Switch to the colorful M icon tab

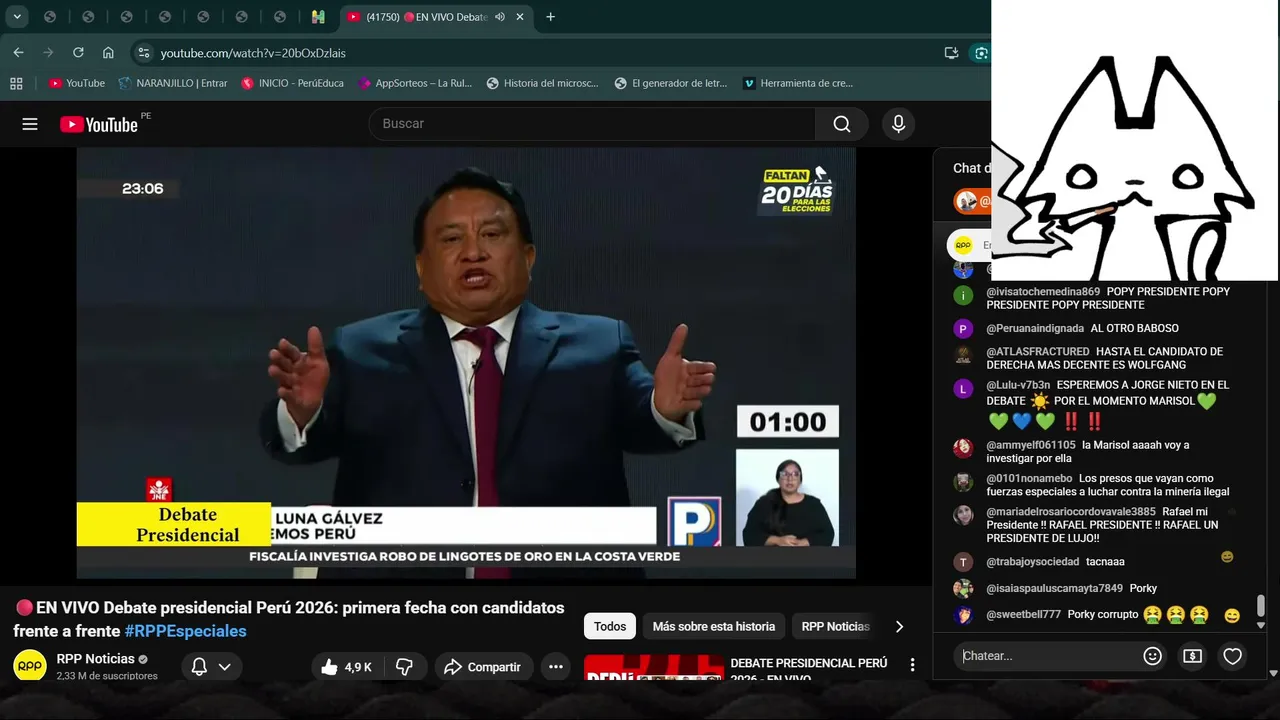pos(318,17)
